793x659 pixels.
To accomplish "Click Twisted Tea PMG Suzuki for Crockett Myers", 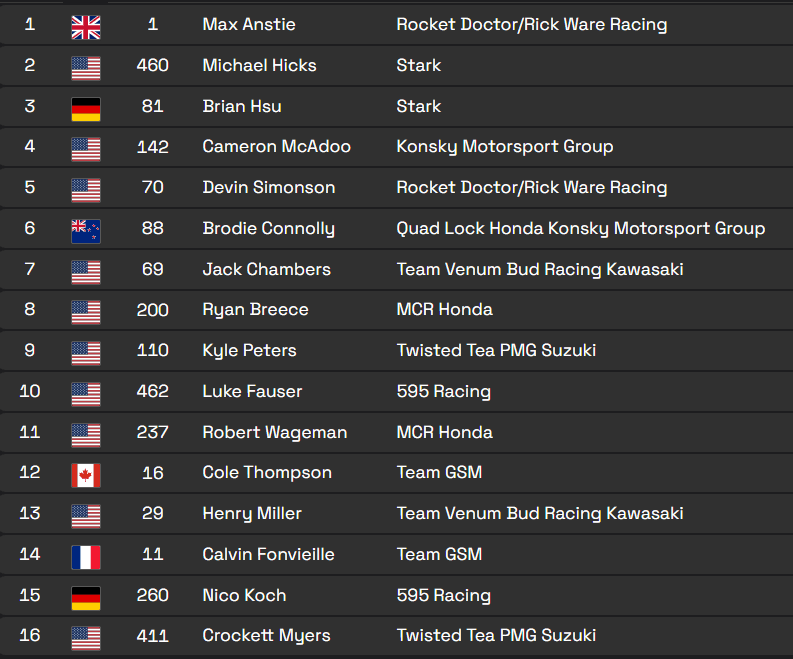I will pos(496,636).
